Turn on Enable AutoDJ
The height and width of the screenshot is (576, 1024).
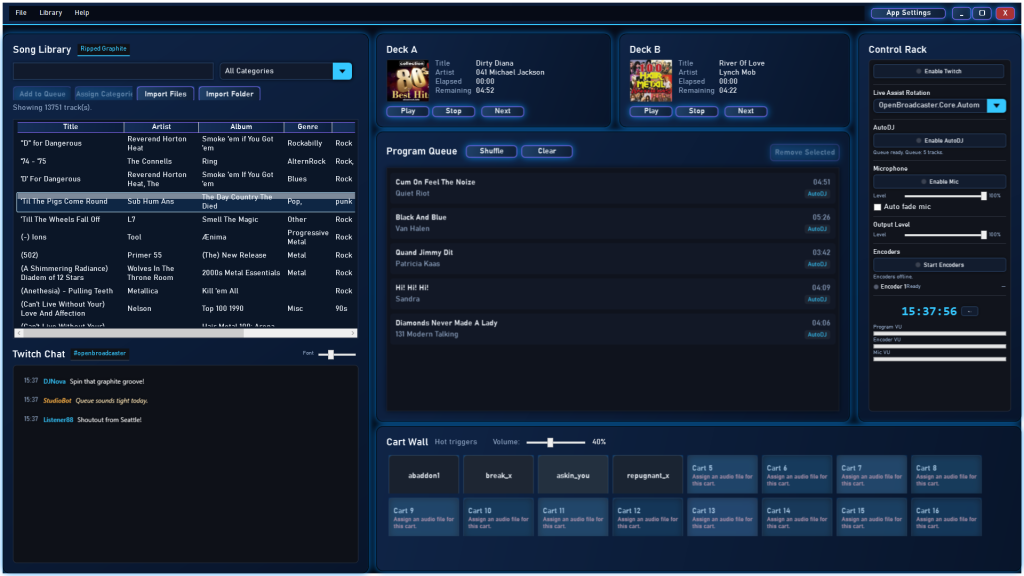939,141
